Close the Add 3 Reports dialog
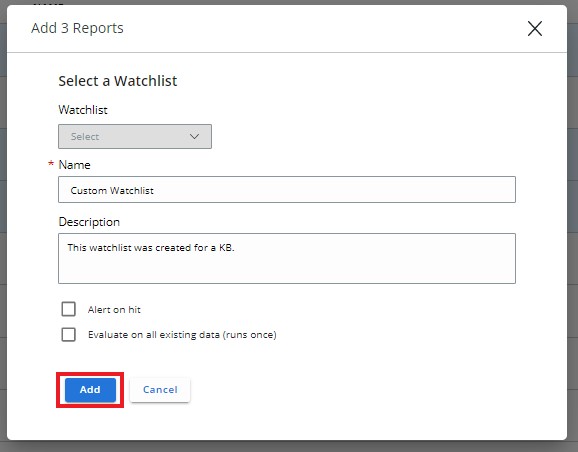Viewport: 578px width, 452px height. (x=535, y=28)
